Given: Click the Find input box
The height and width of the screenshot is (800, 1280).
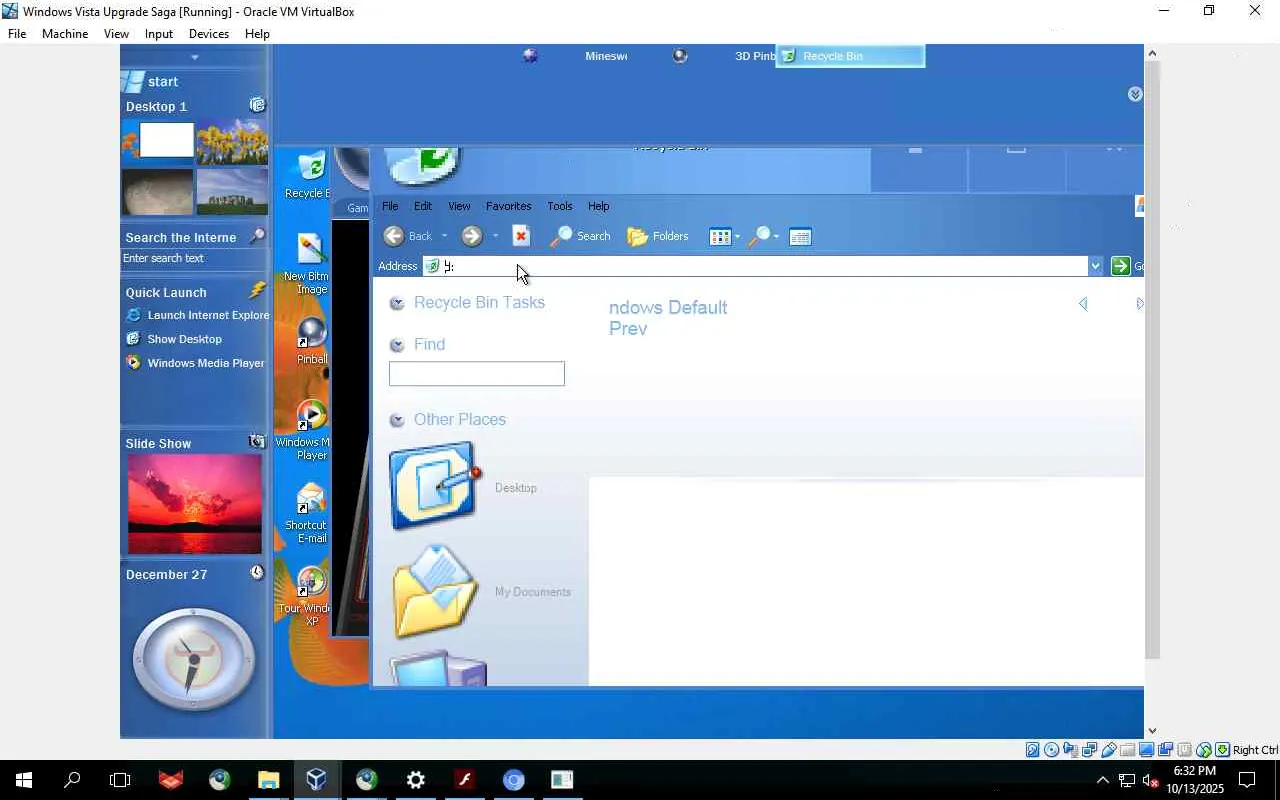Looking at the screenshot, I should point(477,374).
